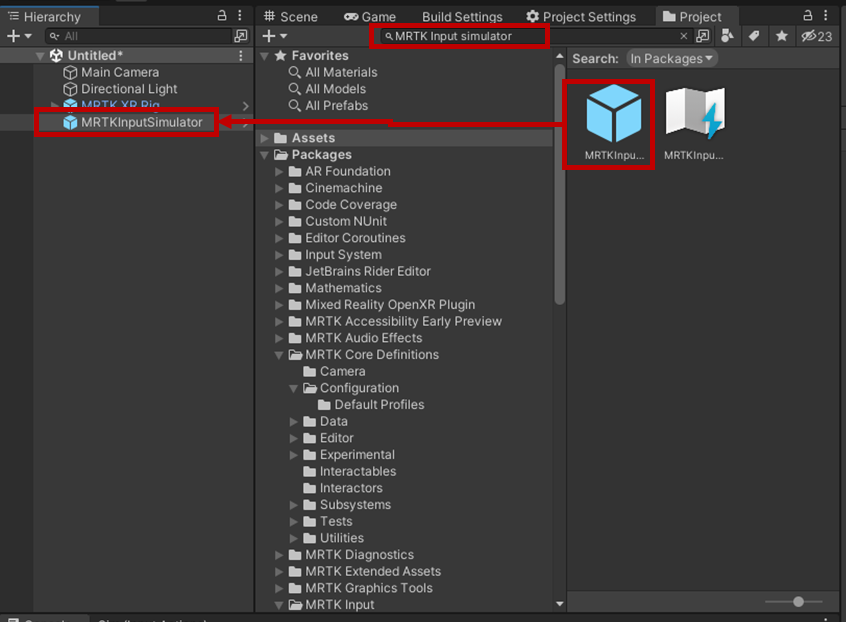Toggle the Project panel lock icon
The image size is (846, 622).
(x=808, y=15)
